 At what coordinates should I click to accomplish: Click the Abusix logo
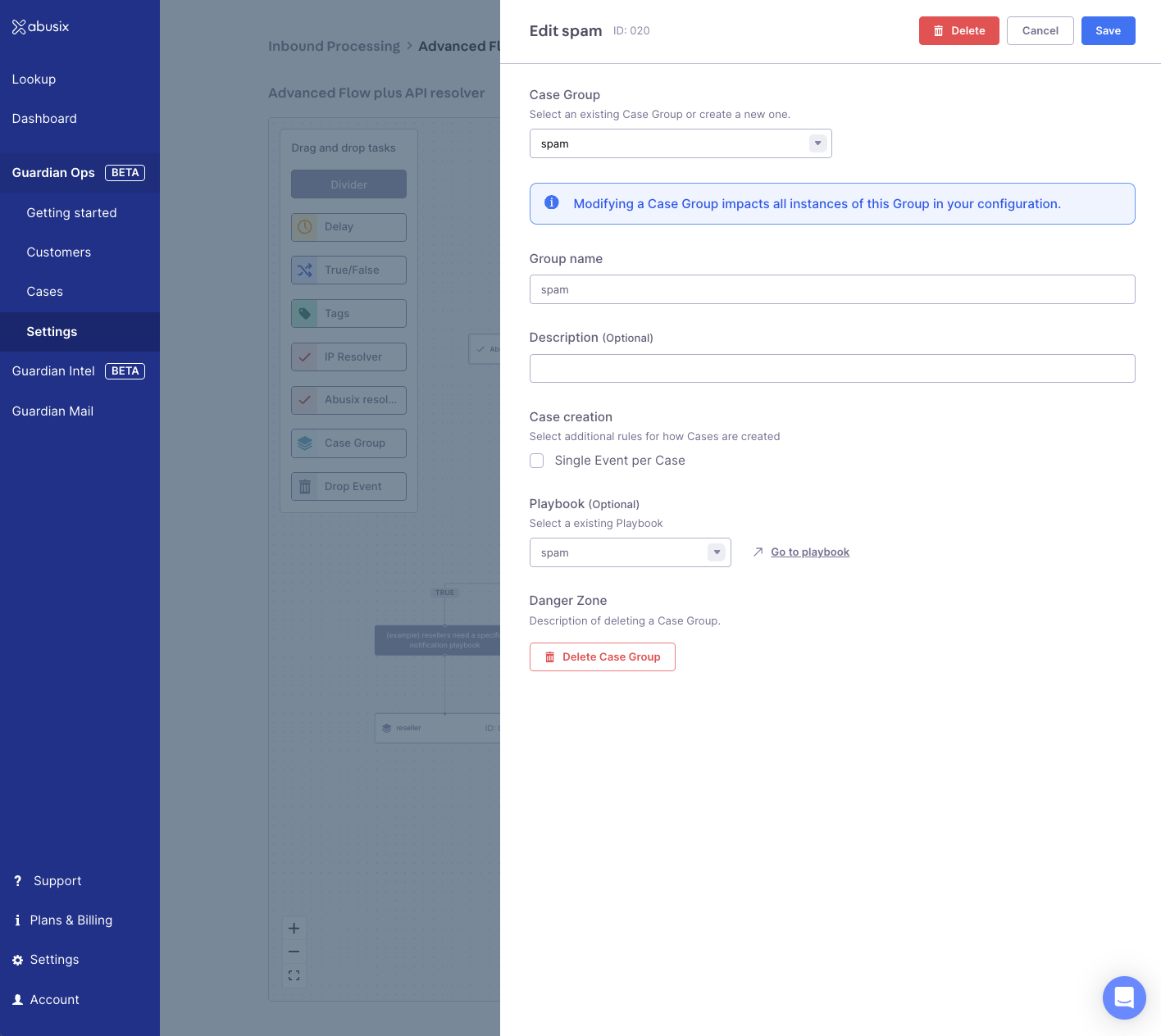click(x=40, y=27)
